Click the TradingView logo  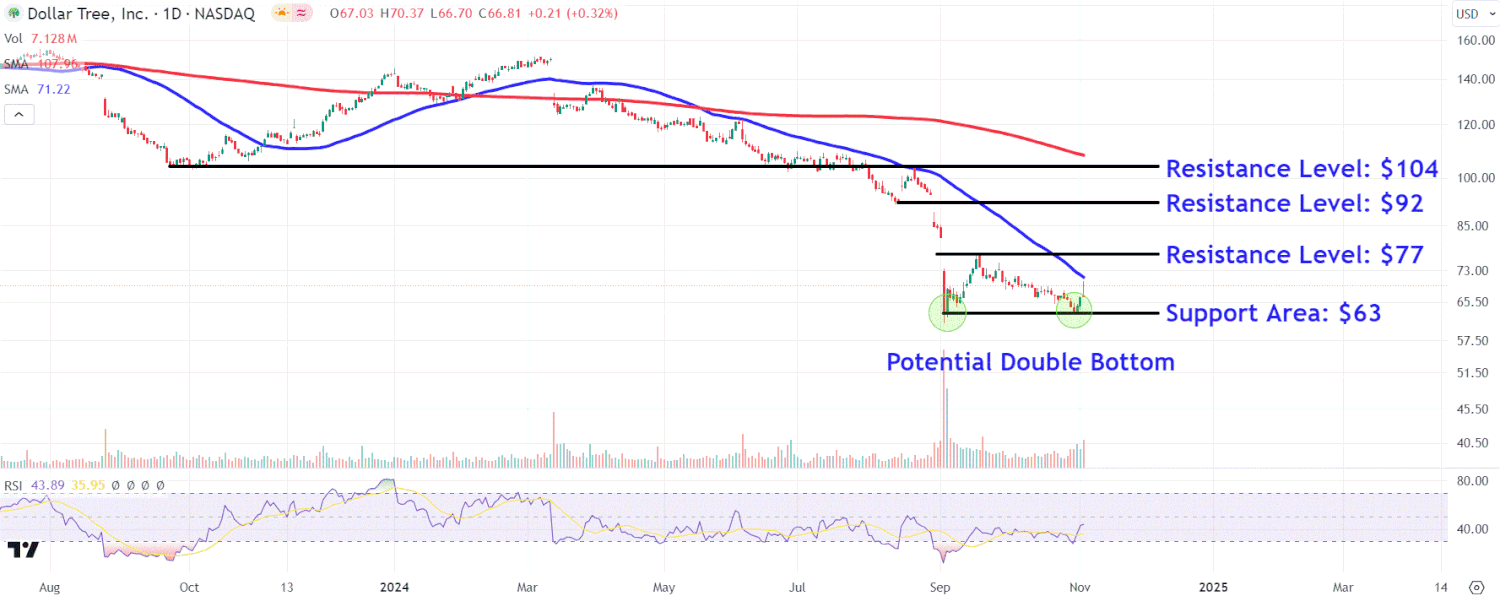point(22,549)
